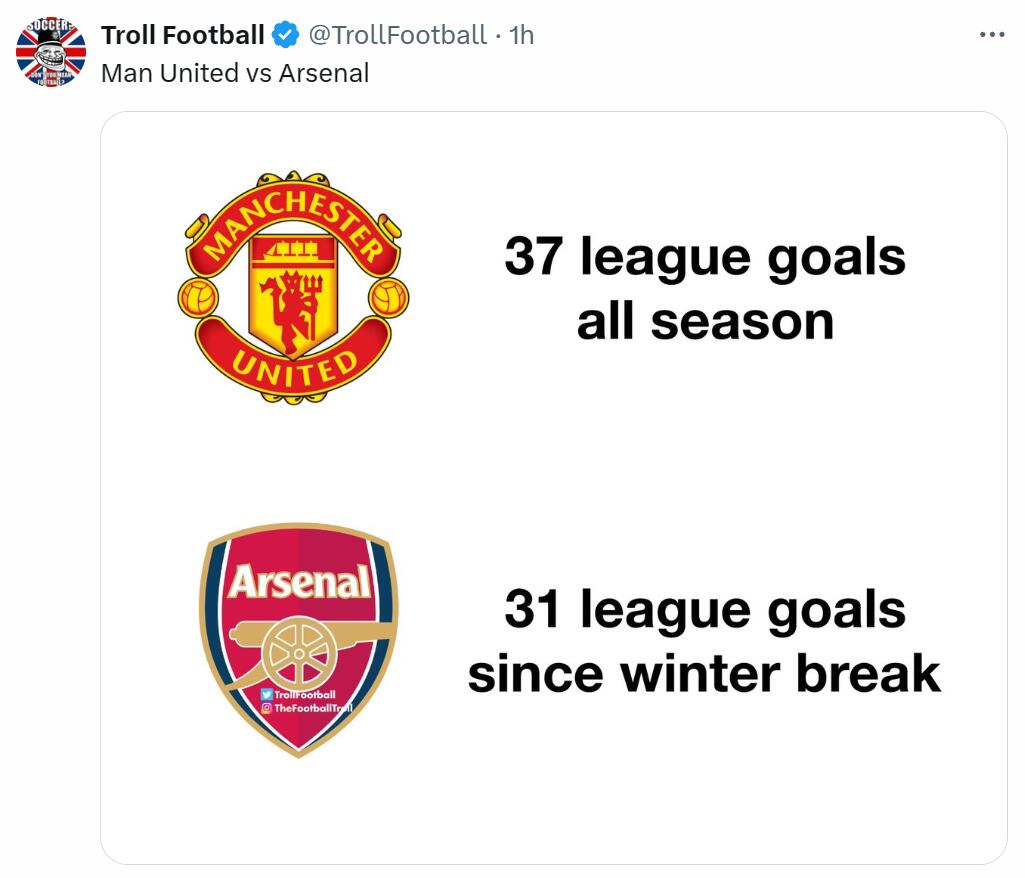The image size is (1025, 878).
Task: Click the TheFootballTroll watermark text
Action: click(x=312, y=708)
